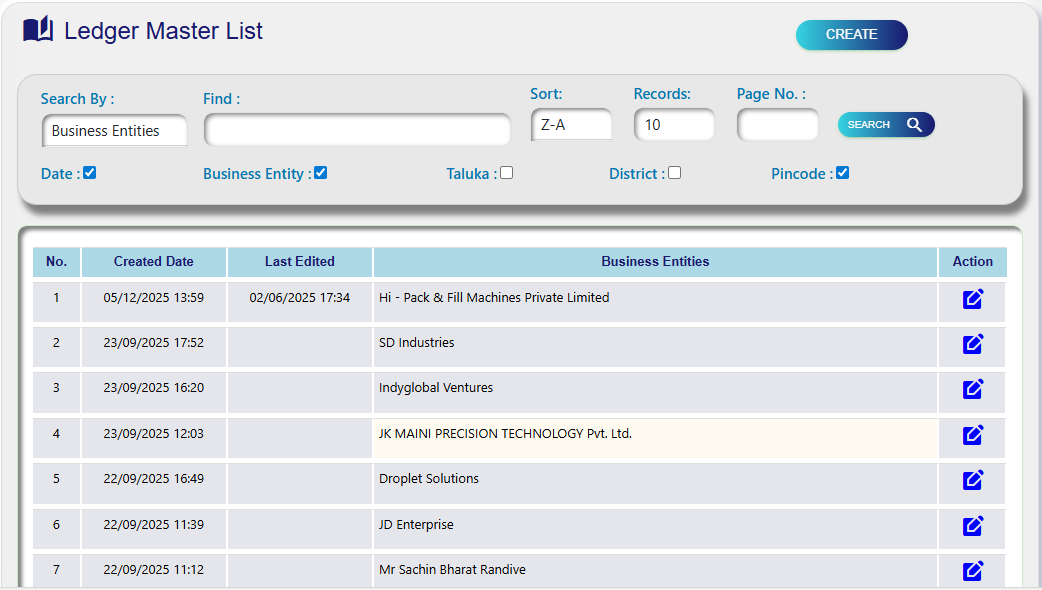Open the Sort order Z-A dropdown
The height and width of the screenshot is (590, 1042).
click(x=571, y=125)
